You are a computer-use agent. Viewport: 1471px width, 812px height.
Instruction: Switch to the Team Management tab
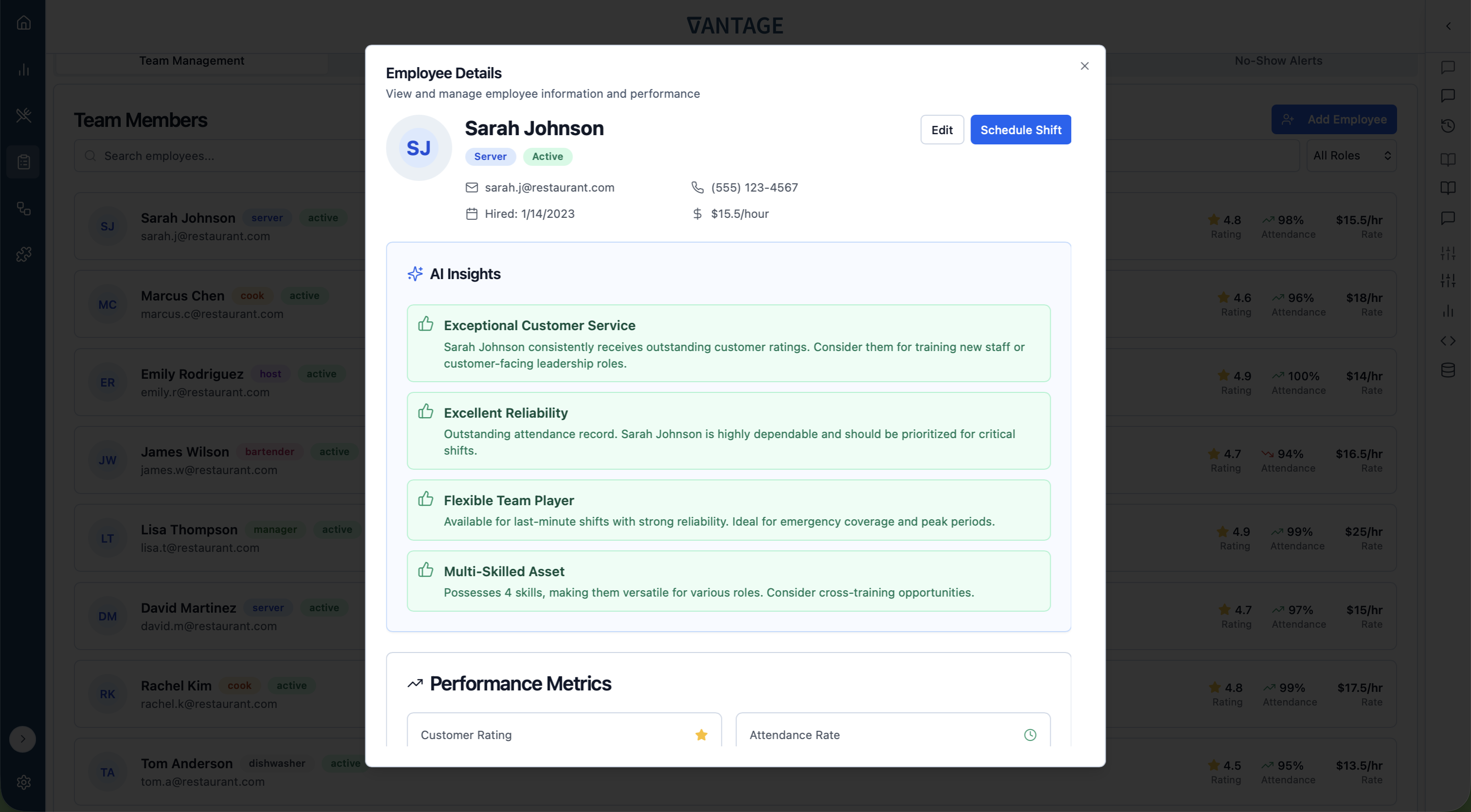pos(191,60)
